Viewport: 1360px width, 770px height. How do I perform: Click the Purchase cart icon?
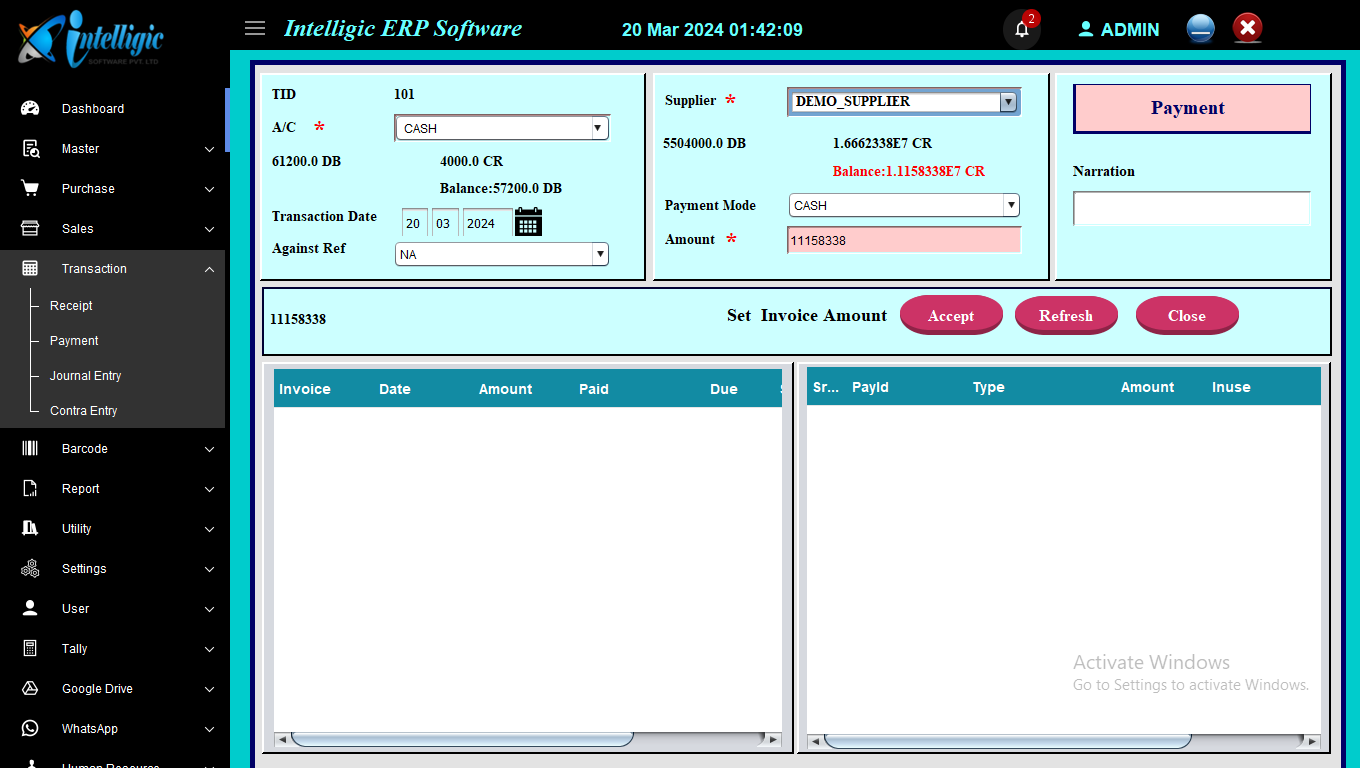(x=30, y=189)
